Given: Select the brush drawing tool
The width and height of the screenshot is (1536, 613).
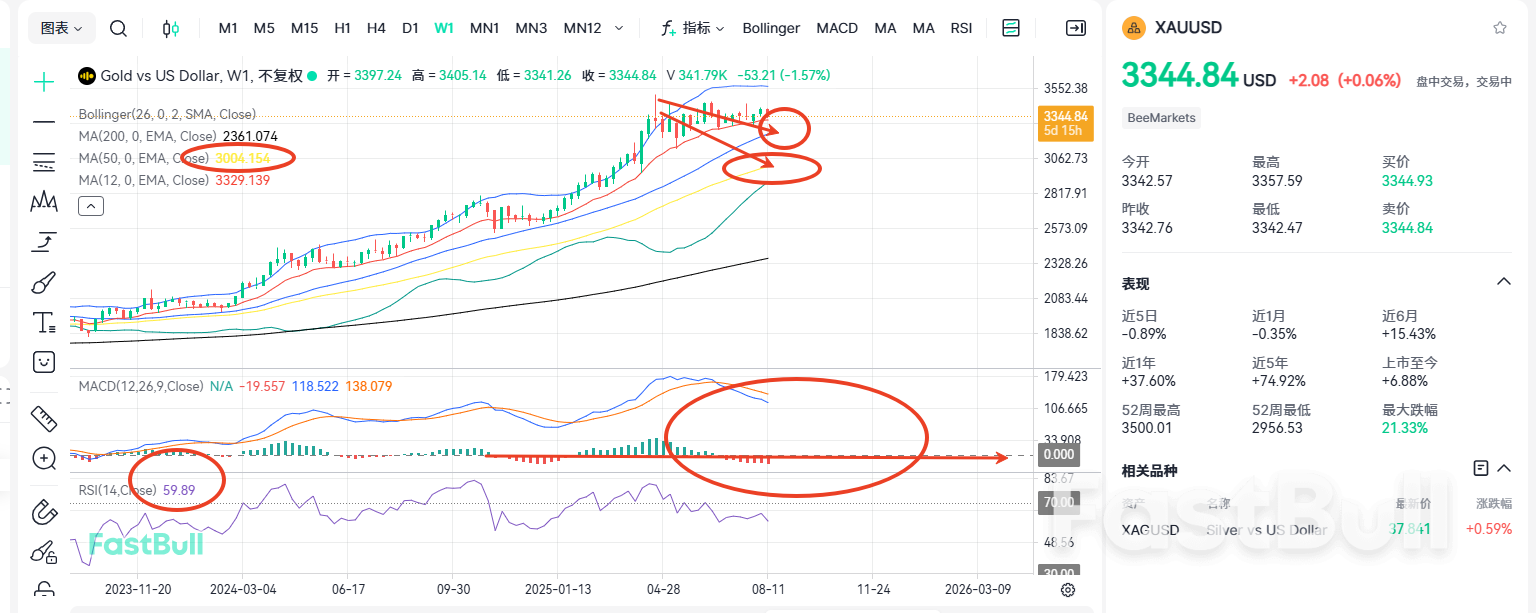Looking at the screenshot, I should coord(44,282).
